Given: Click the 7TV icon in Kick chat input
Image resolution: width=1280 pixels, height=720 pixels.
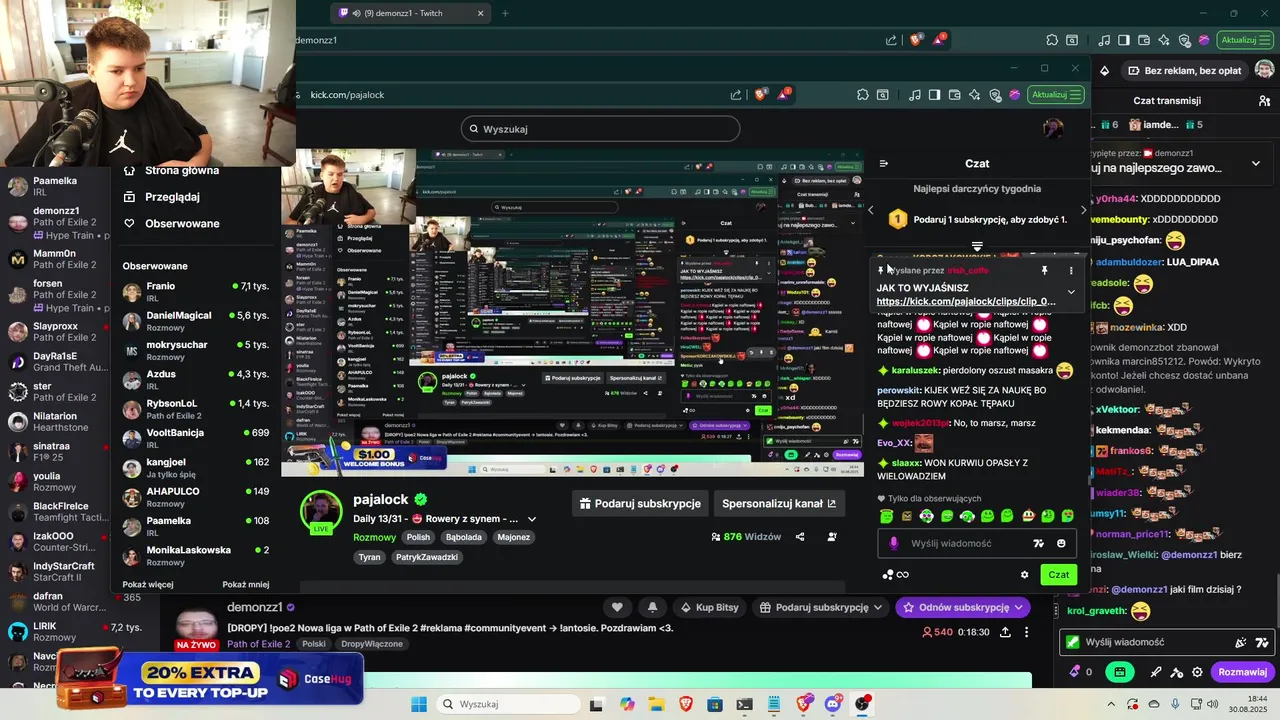Looking at the screenshot, I should 1038,543.
